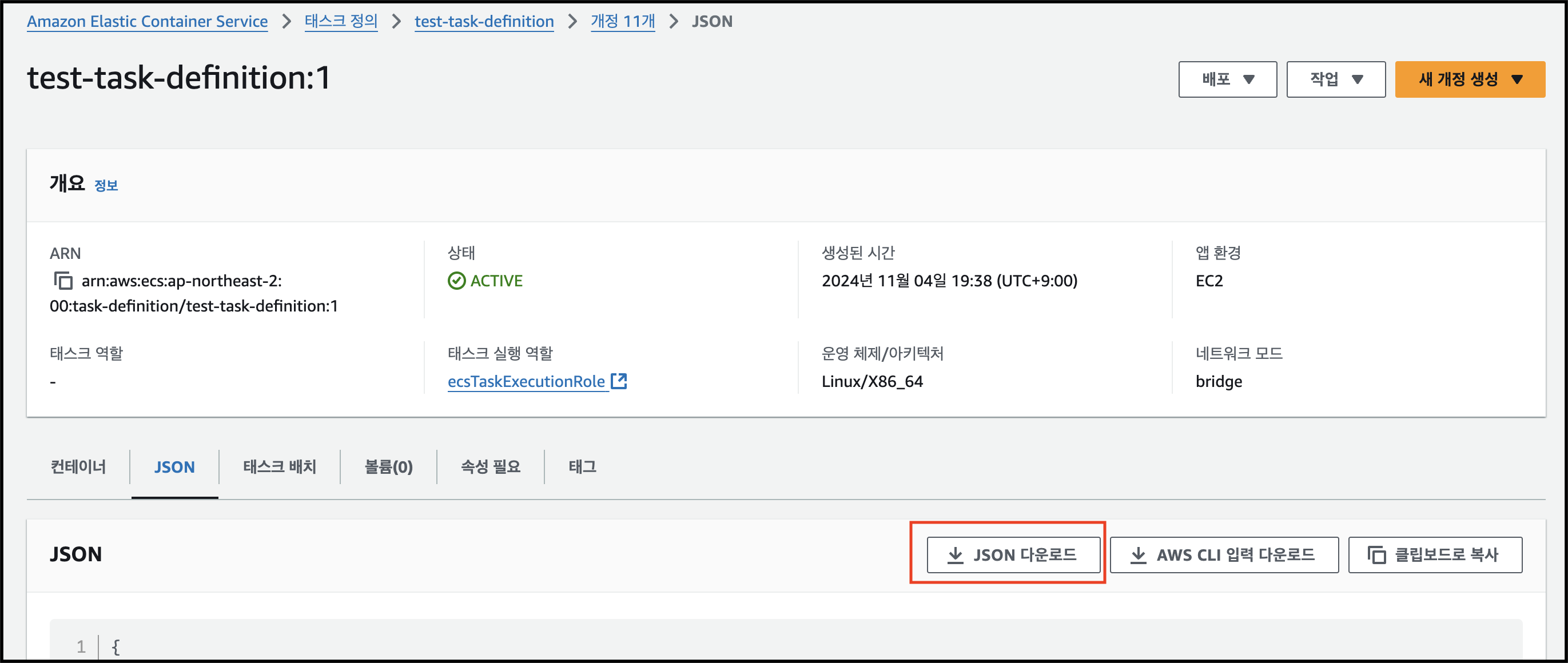The height and width of the screenshot is (663, 1568).
Task: Click the bridge network mode value
Action: coord(1219,381)
